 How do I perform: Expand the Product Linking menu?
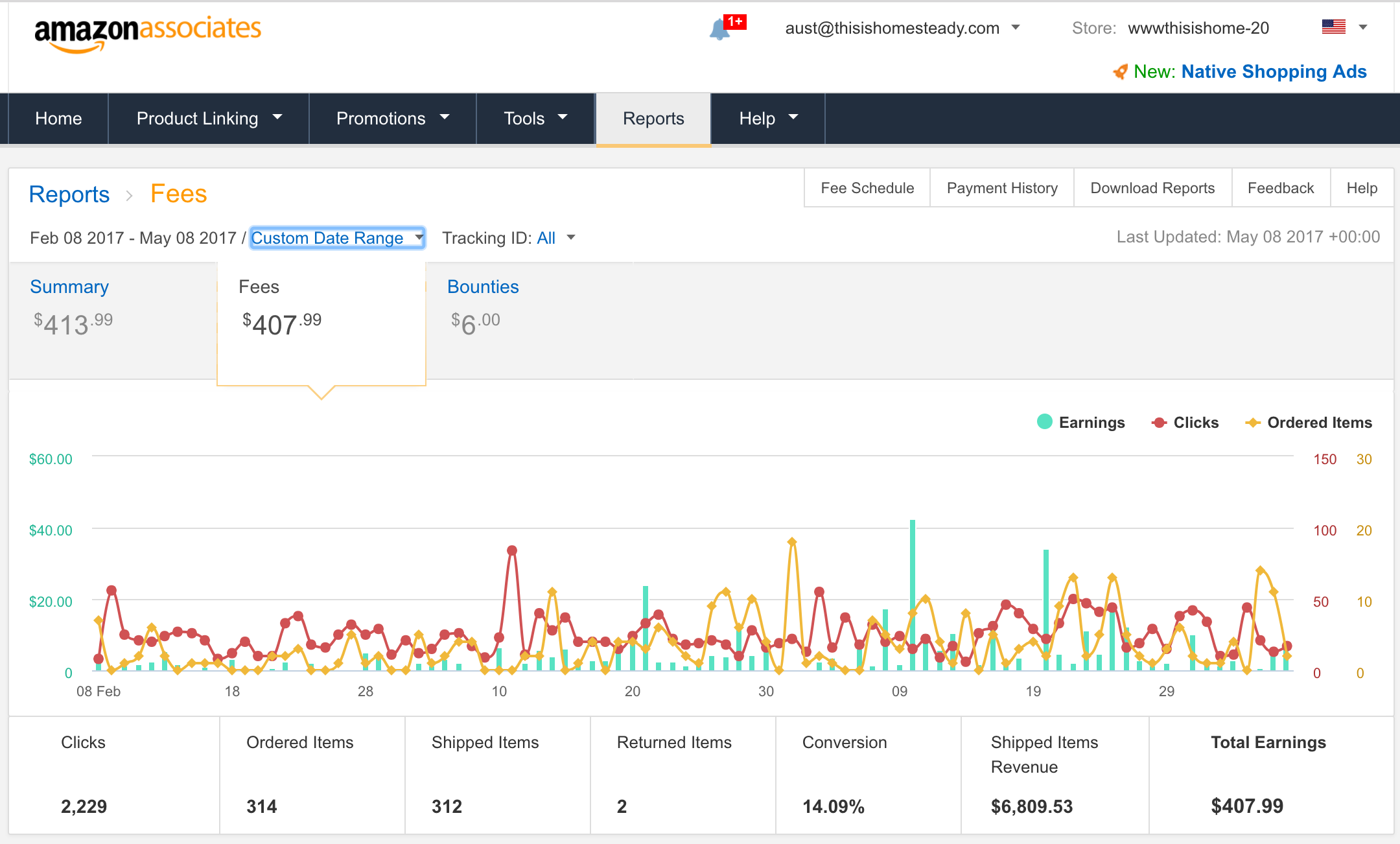209,119
